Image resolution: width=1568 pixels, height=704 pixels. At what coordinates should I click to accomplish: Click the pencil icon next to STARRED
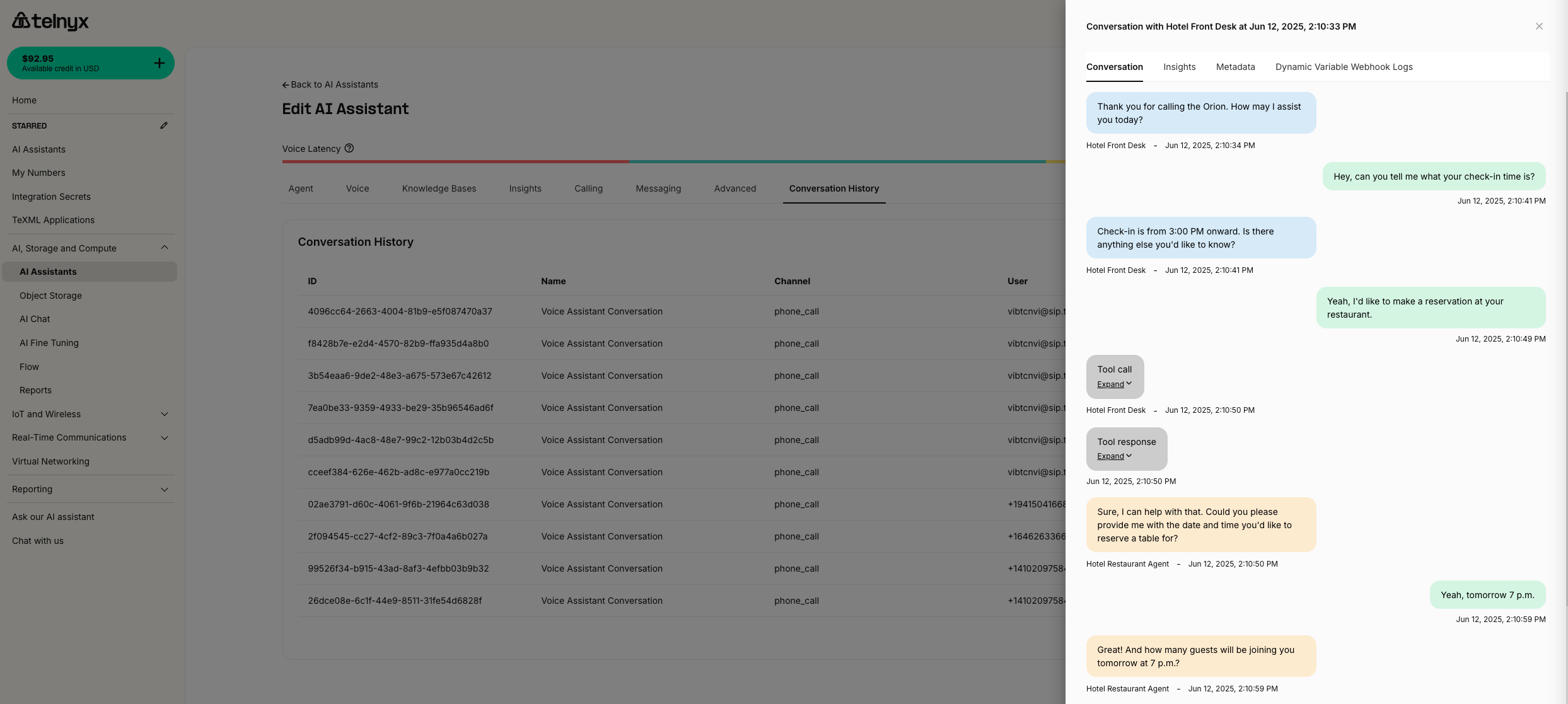[164, 125]
